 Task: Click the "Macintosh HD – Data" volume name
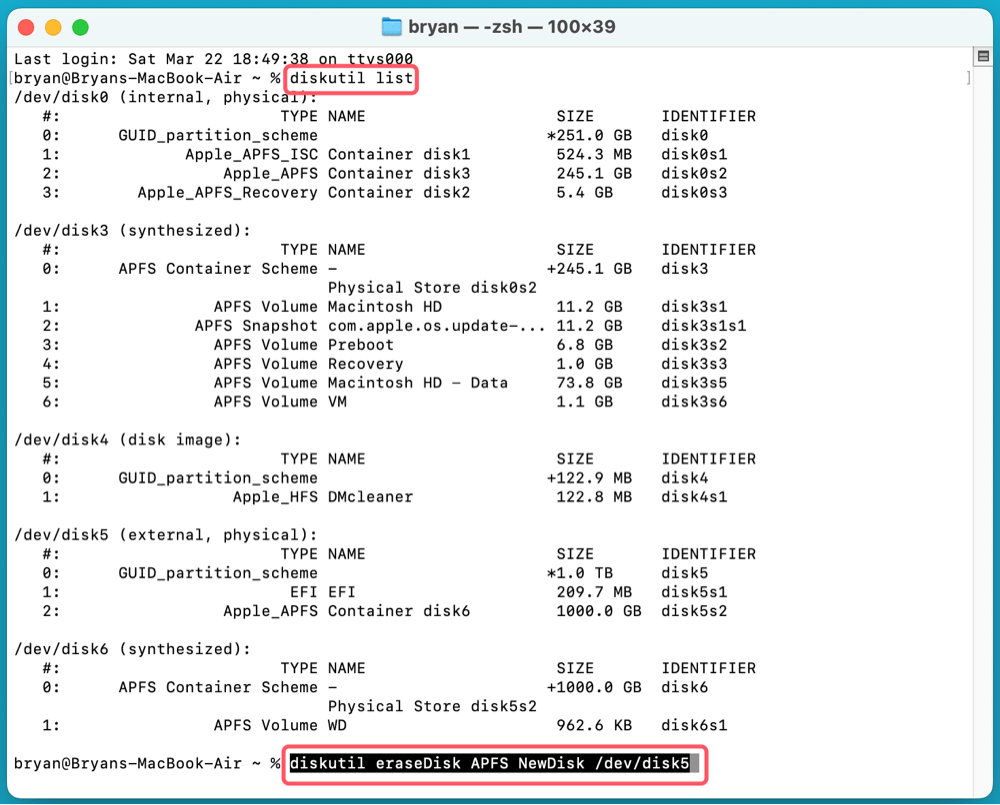coord(417,383)
